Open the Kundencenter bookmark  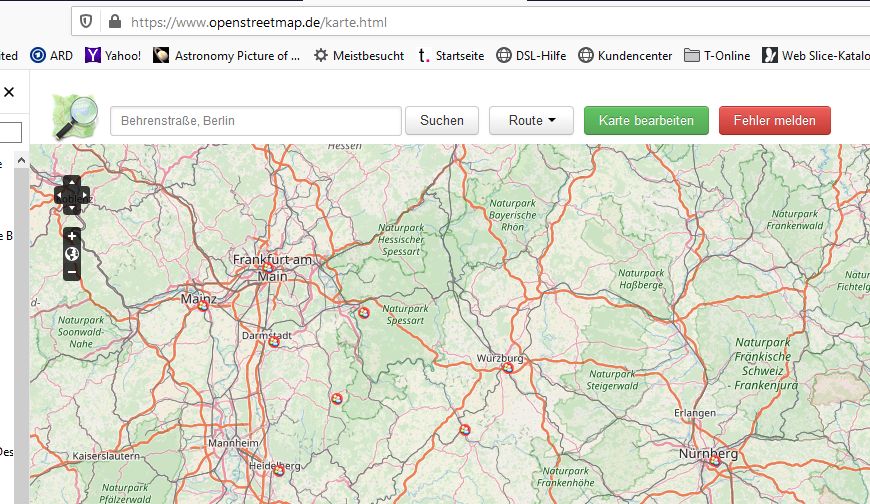[625, 56]
